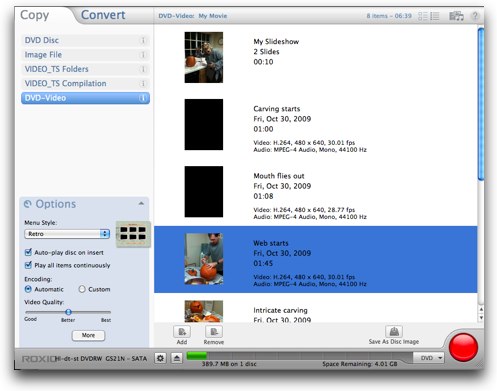Click the 'Web starts' title text
This screenshot has width=497, height=391.
(x=271, y=243)
